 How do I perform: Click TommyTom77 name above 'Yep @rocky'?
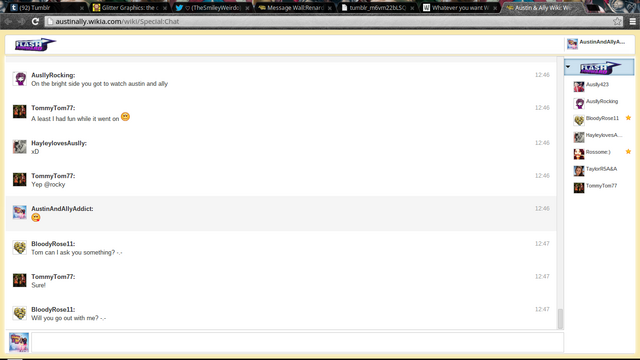(53, 176)
